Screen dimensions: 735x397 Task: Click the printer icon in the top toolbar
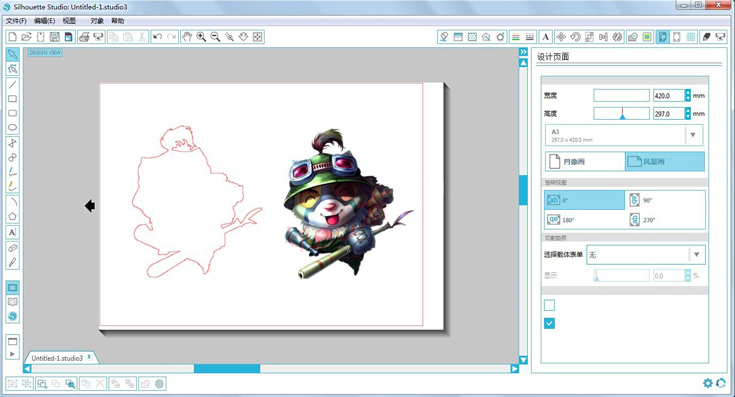[84, 37]
